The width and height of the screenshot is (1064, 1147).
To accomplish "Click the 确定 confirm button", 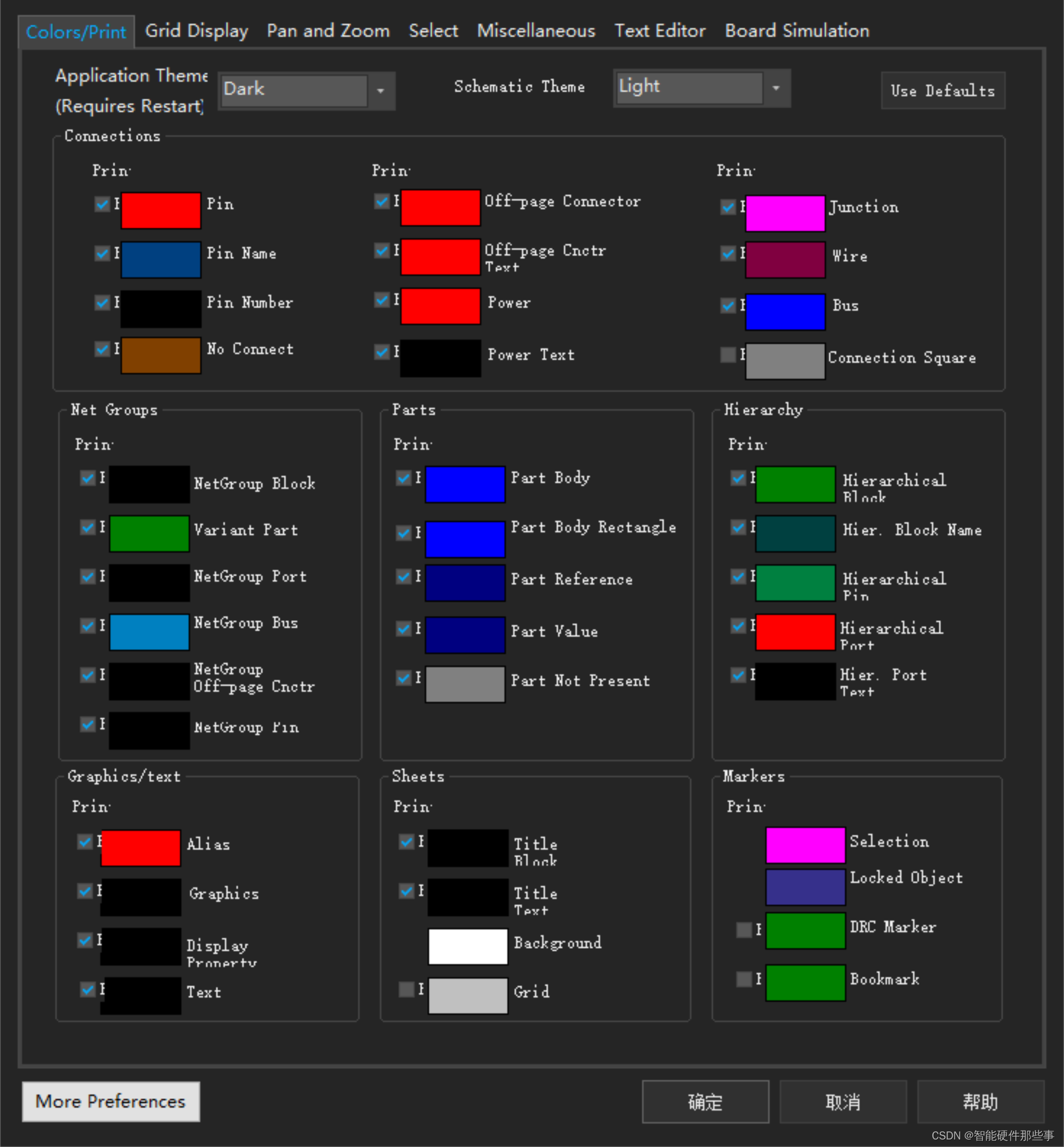I will point(705,1101).
